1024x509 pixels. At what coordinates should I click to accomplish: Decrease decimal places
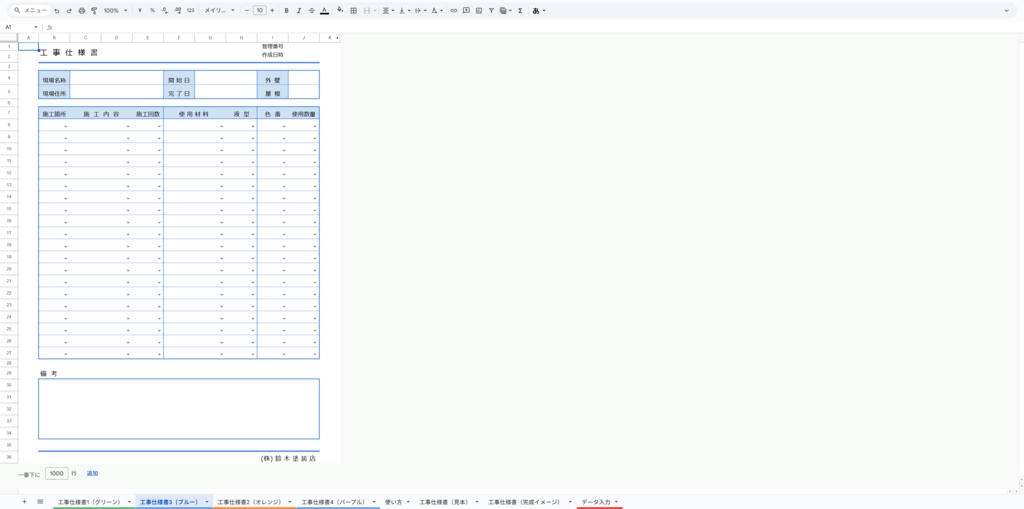pos(165,10)
